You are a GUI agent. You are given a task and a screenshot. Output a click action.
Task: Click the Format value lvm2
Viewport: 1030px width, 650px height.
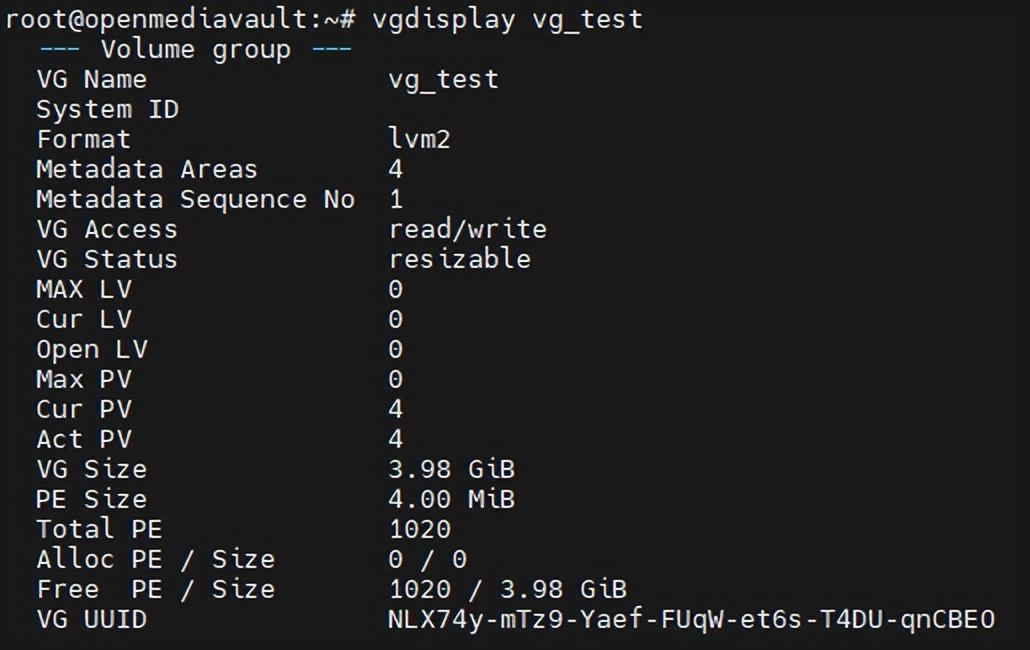[420, 139]
